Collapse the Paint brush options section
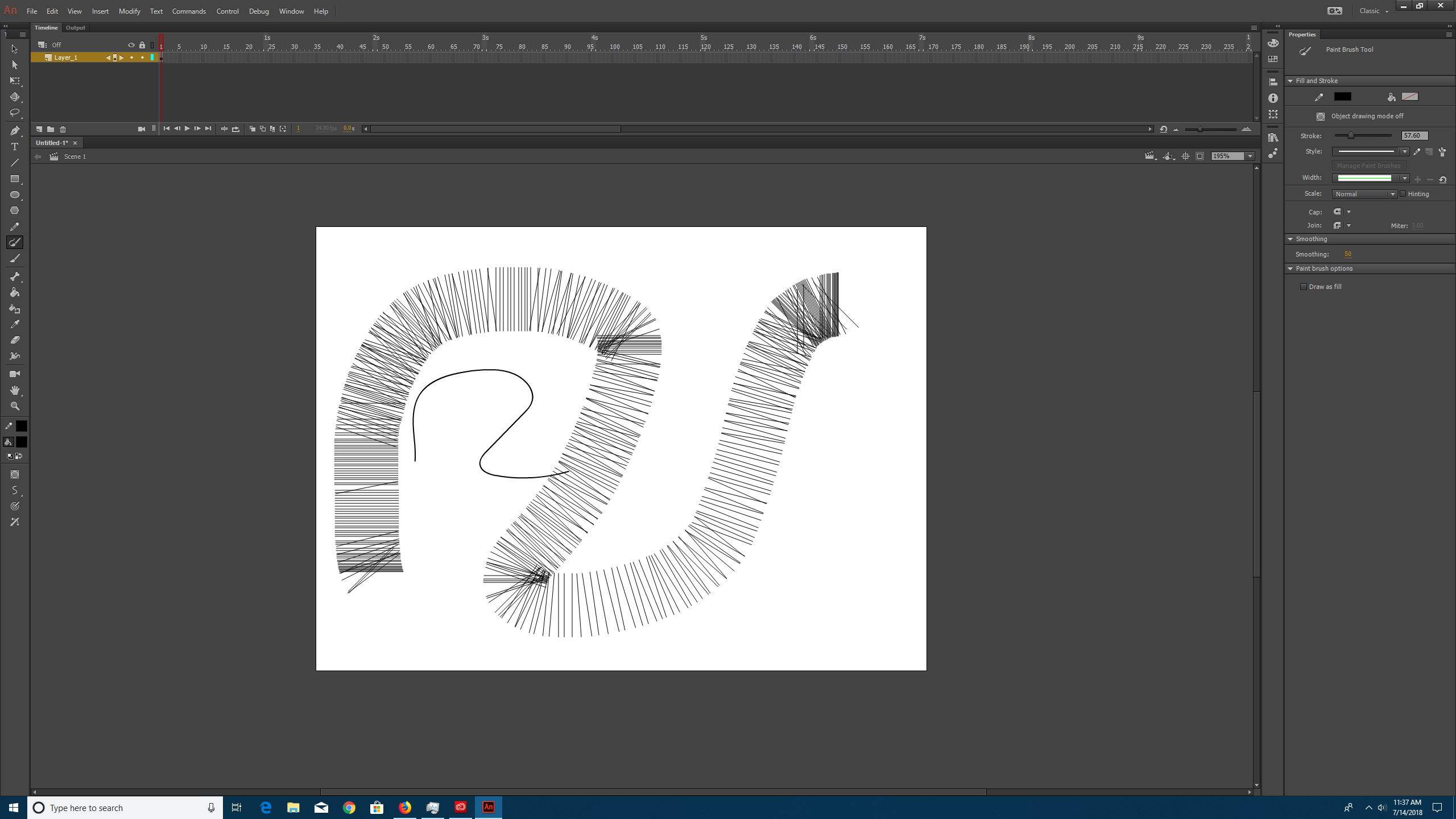The width and height of the screenshot is (1456, 819). 1290,268
